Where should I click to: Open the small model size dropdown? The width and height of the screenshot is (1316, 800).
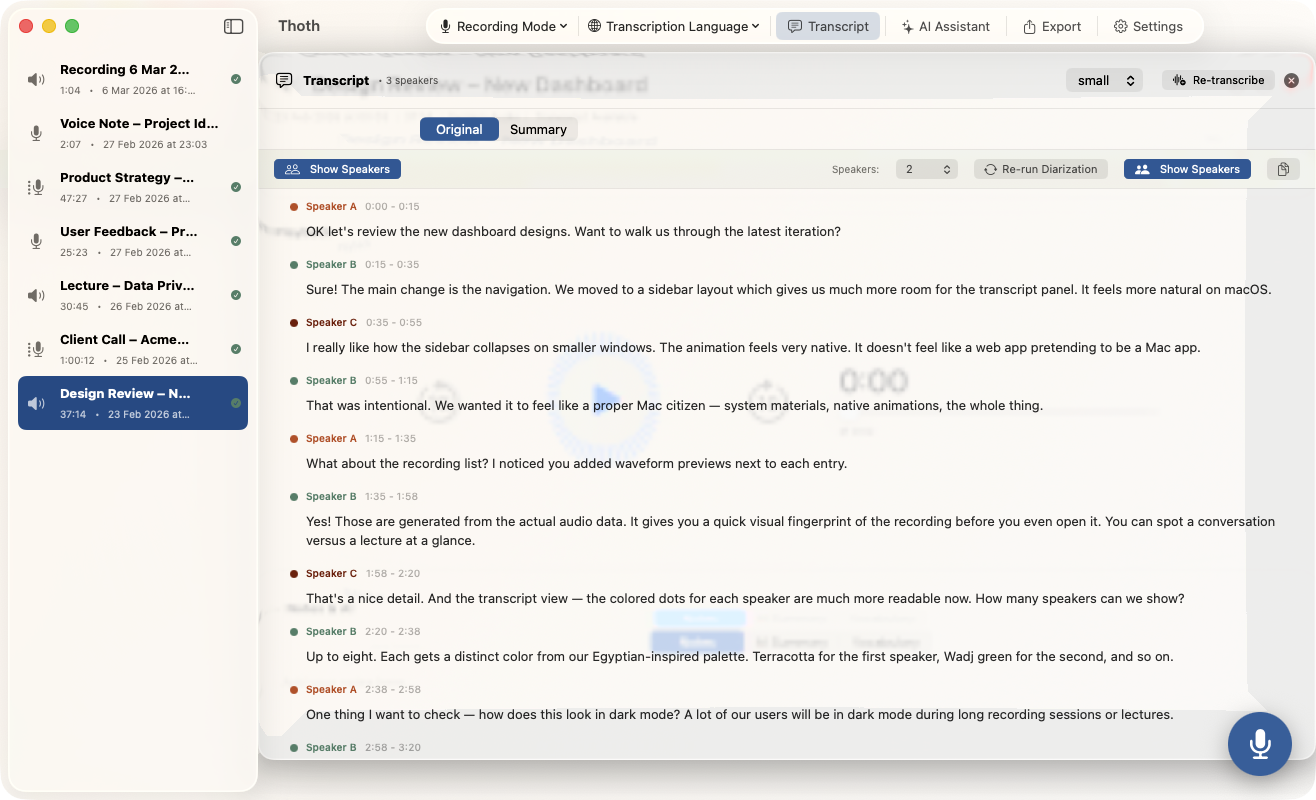pyautogui.click(x=1105, y=80)
